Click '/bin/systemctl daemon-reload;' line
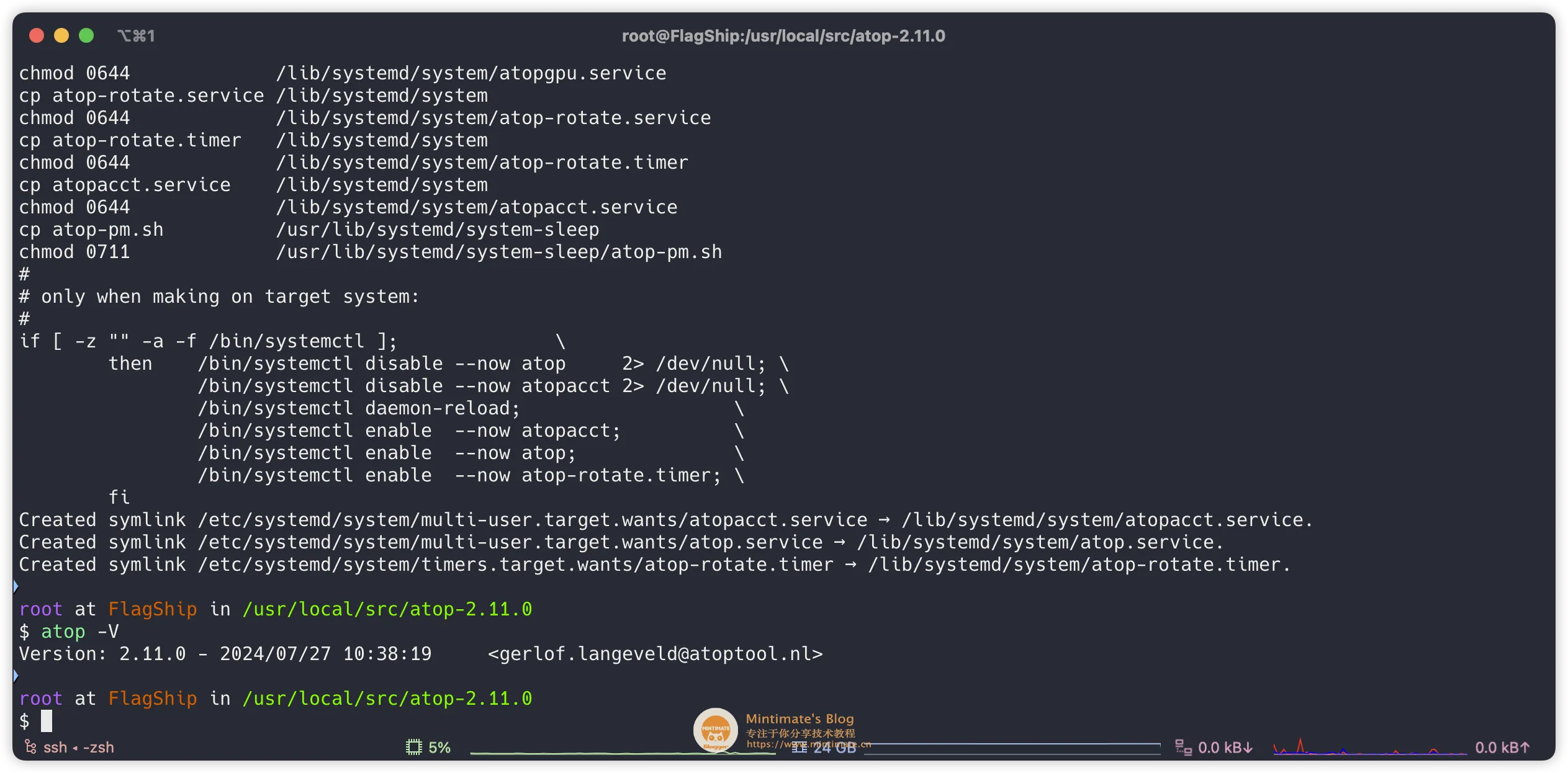The height and width of the screenshot is (773, 1568). 358,408
